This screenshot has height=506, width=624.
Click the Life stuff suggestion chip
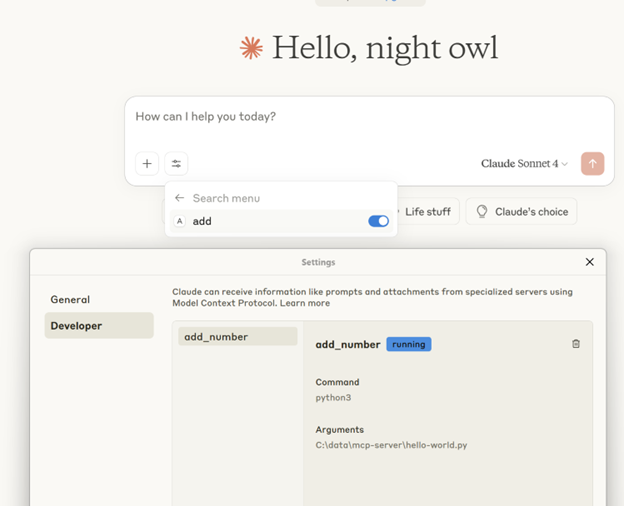[428, 211]
